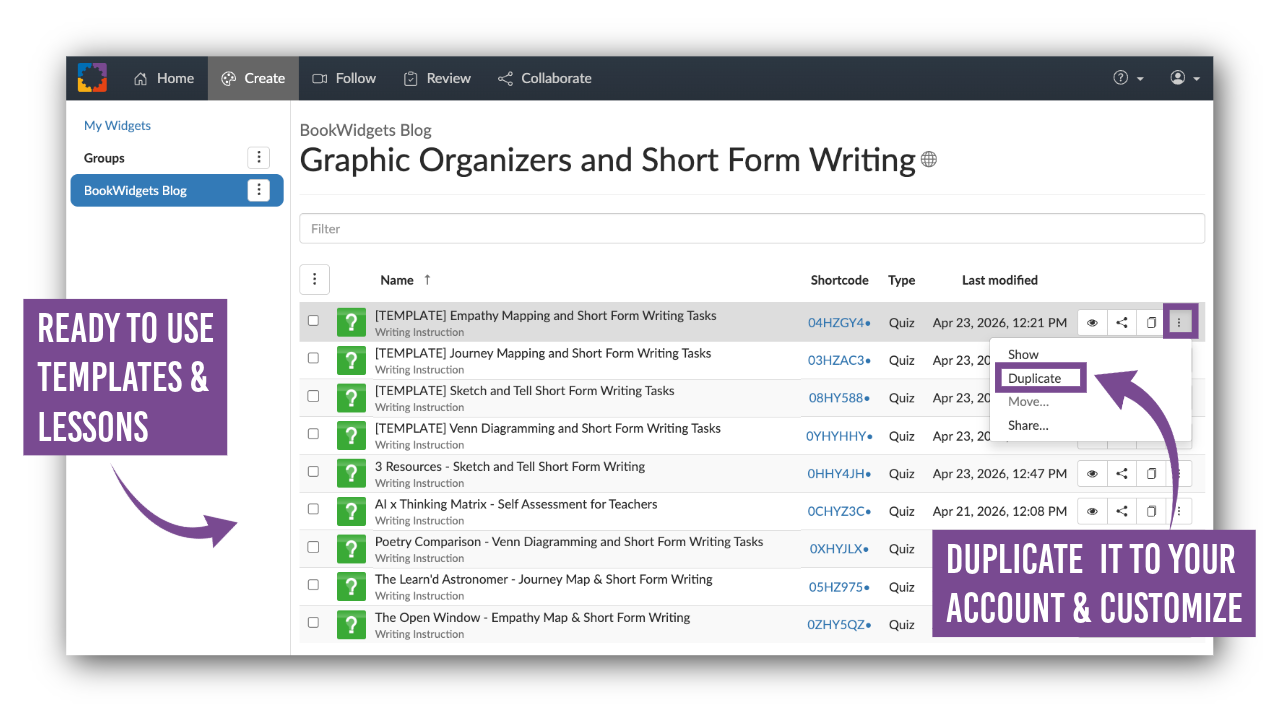
Task: Check The Open Window row checkbox
Action: coord(313,622)
